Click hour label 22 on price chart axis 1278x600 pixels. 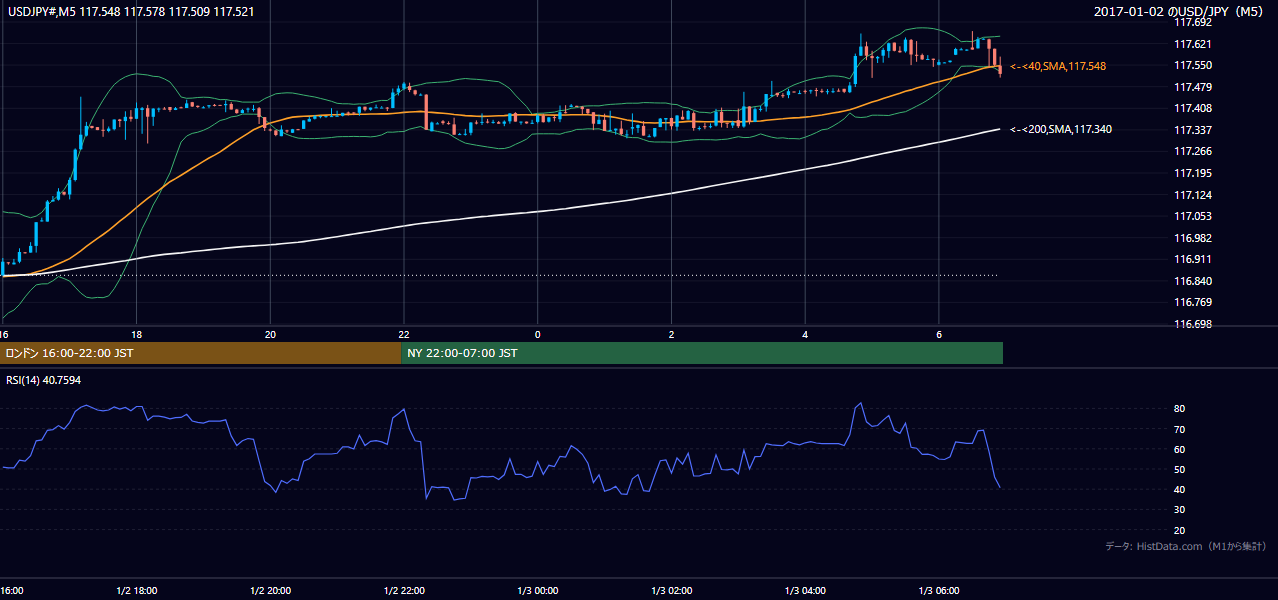(404, 333)
